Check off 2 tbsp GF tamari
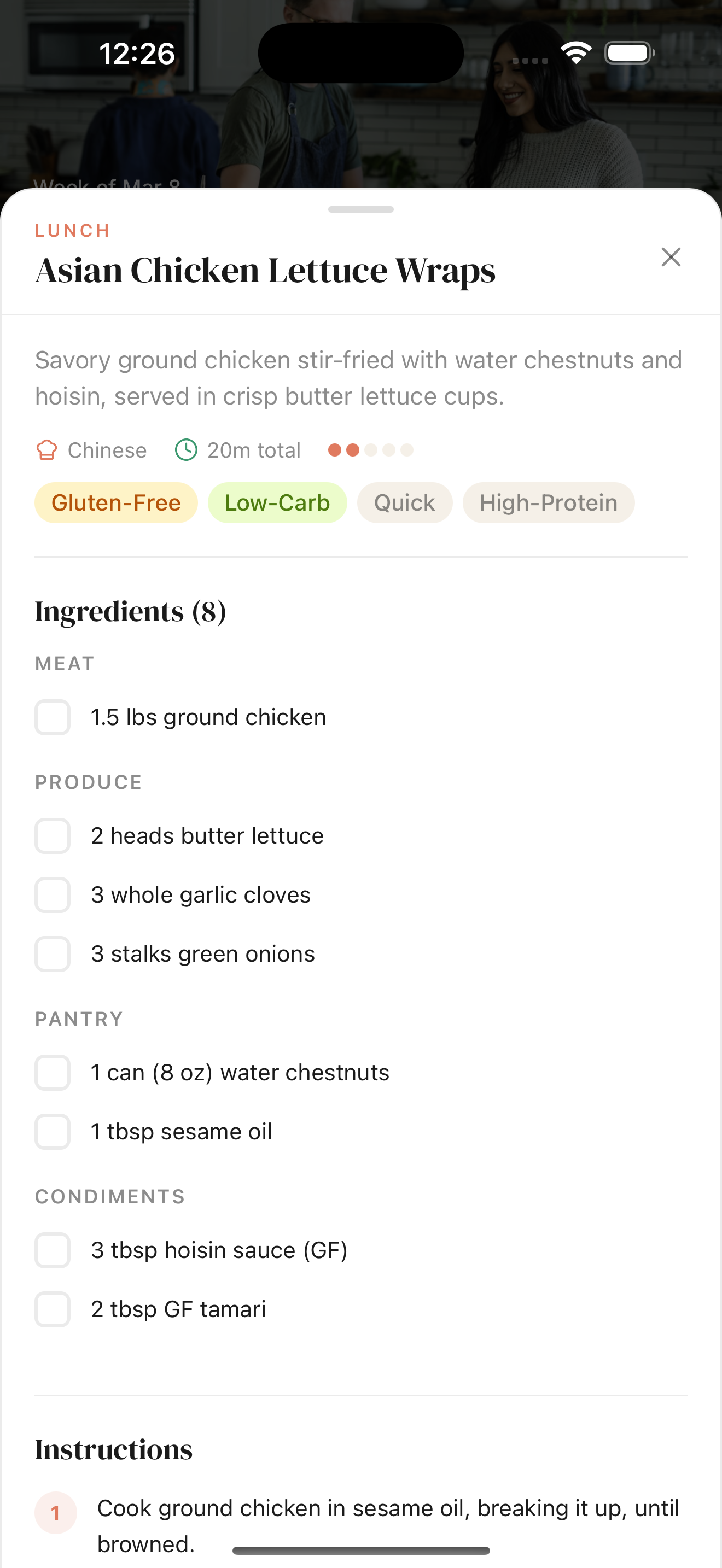Viewport: 722px width, 1568px height. pos(53,1309)
